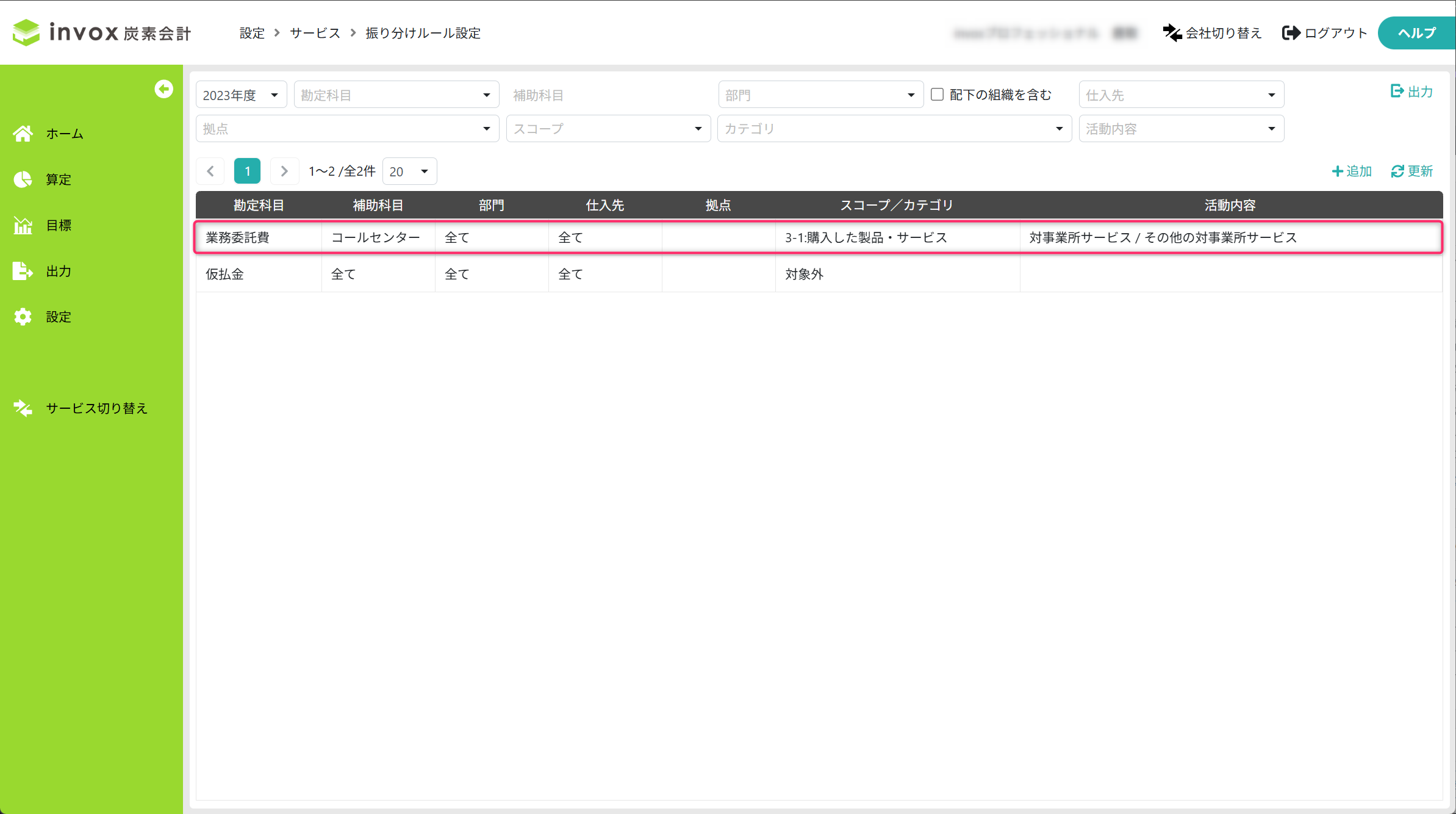The image size is (1456, 814).
Task: Click the 出力 file icon in sidebar
Action: [x=23, y=271]
